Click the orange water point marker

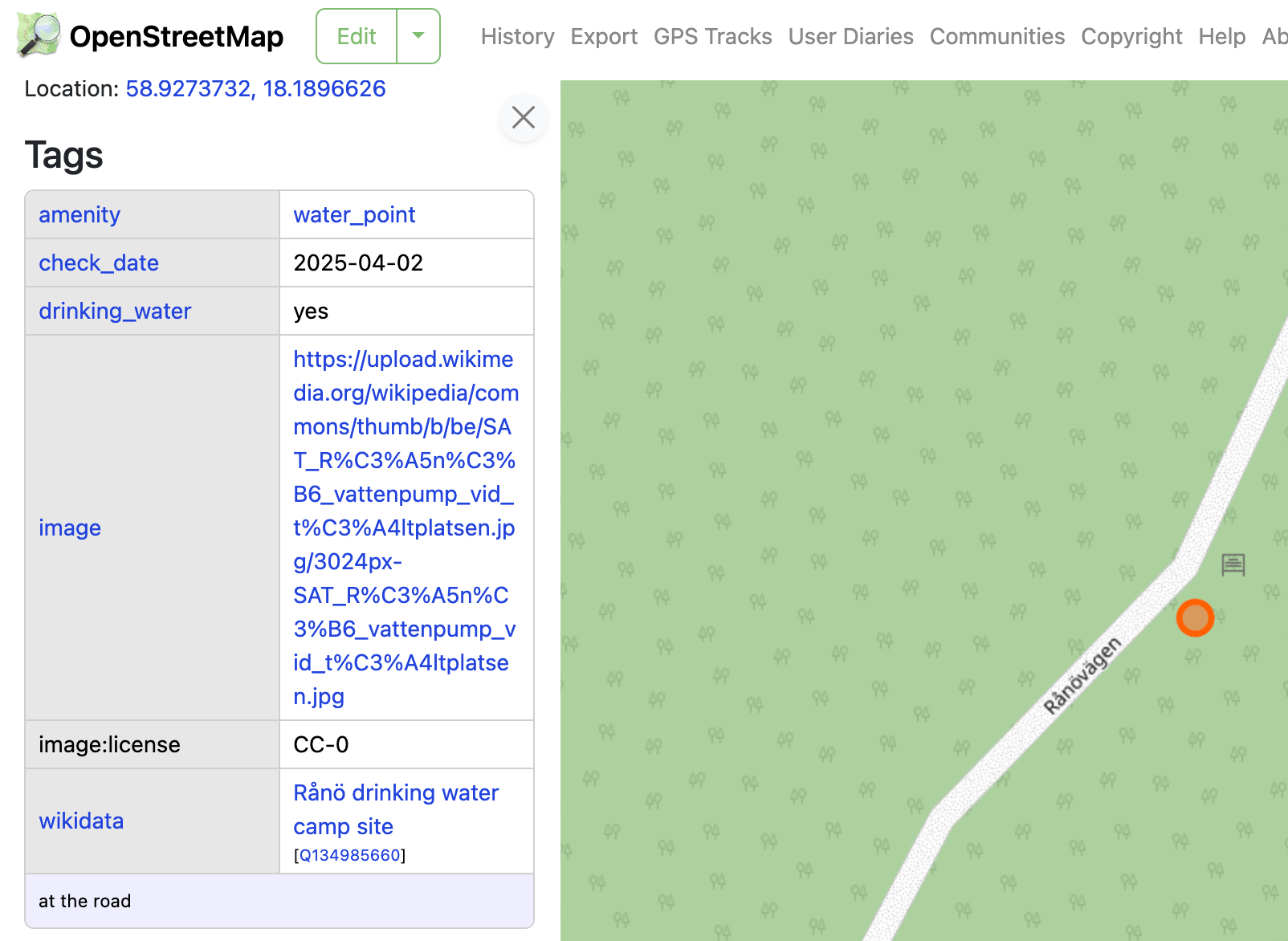click(x=1194, y=618)
